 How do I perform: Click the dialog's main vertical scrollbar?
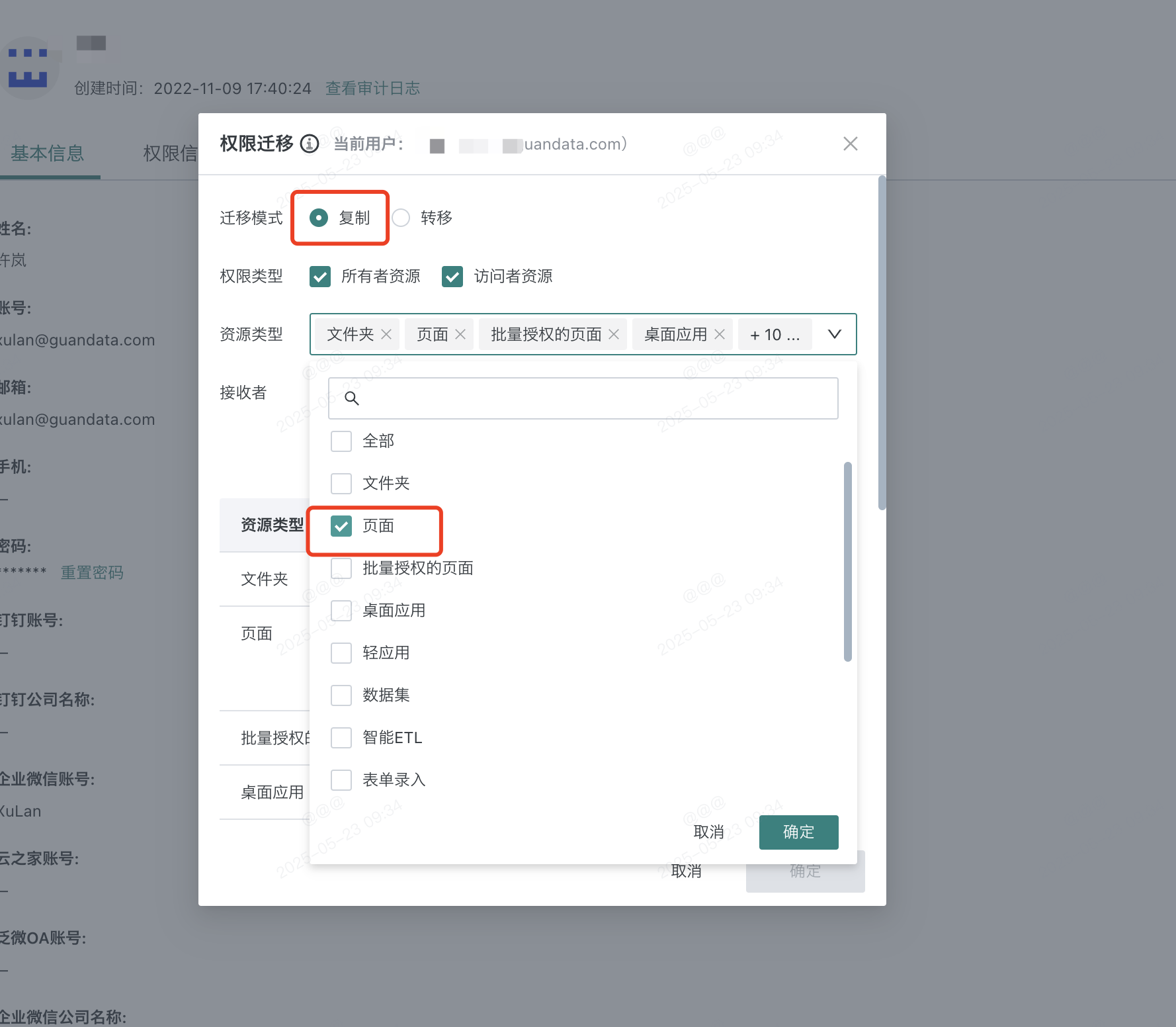click(882, 343)
